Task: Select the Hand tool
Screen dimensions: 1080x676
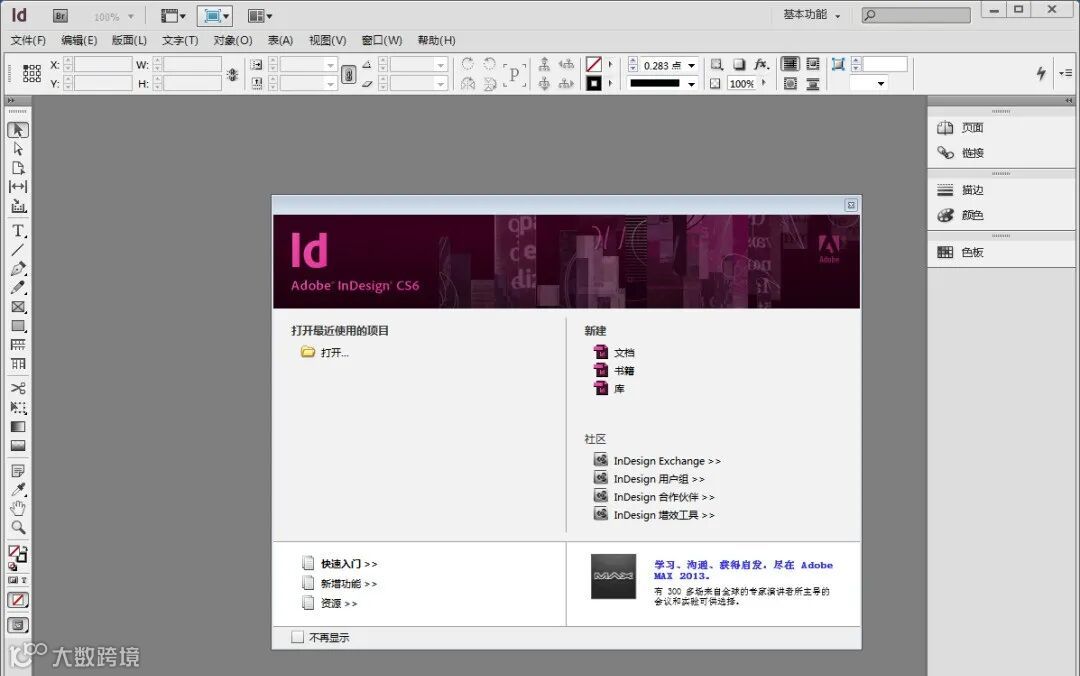Action: (18, 509)
